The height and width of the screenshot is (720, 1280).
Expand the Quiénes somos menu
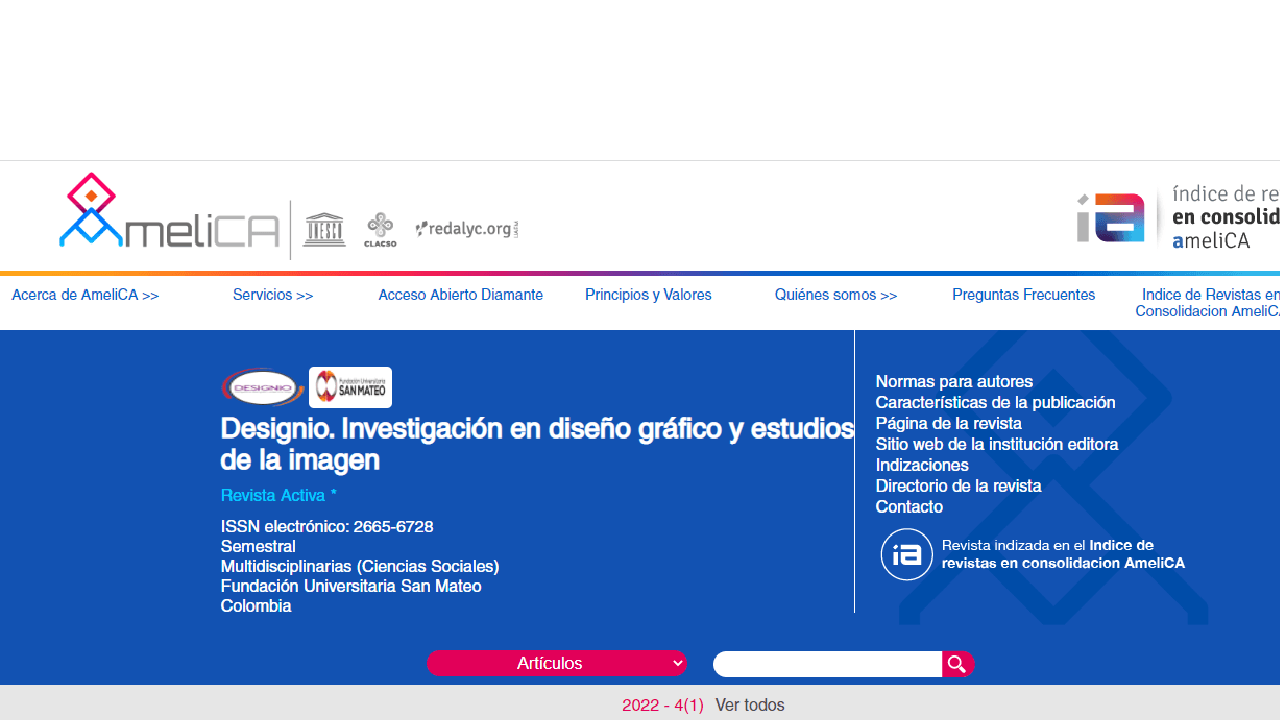pyautogui.click(x=836, y=295)
